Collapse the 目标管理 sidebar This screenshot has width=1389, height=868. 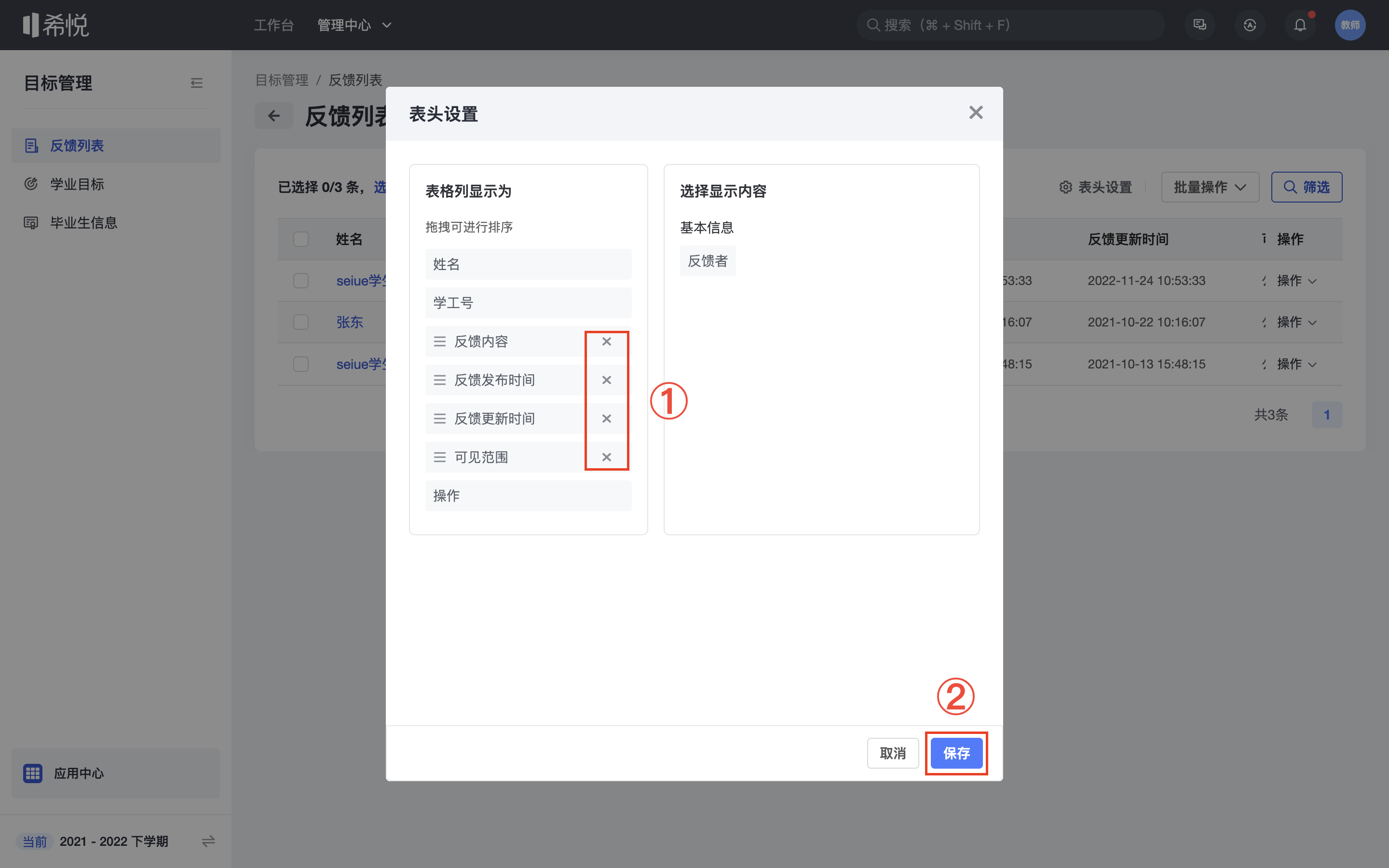(196, 83)
